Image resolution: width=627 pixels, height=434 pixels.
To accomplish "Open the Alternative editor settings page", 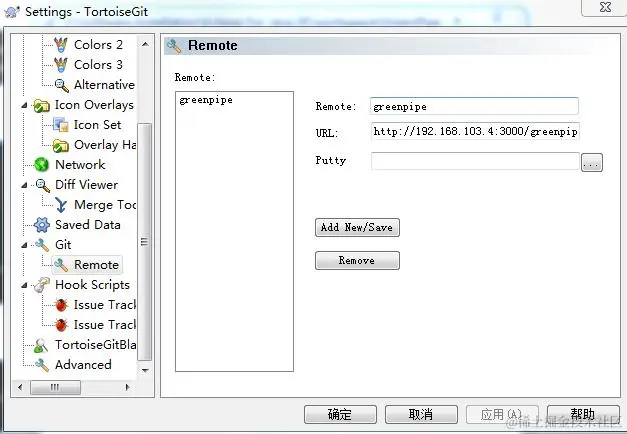I will pyautogui.click(x=104, y=85).
